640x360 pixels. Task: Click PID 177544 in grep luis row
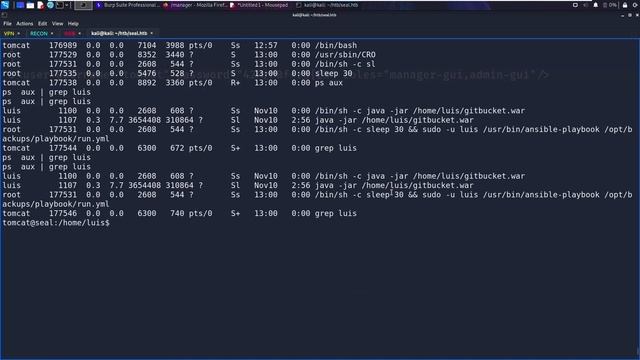pyautogui.click(x=63, y=148)
